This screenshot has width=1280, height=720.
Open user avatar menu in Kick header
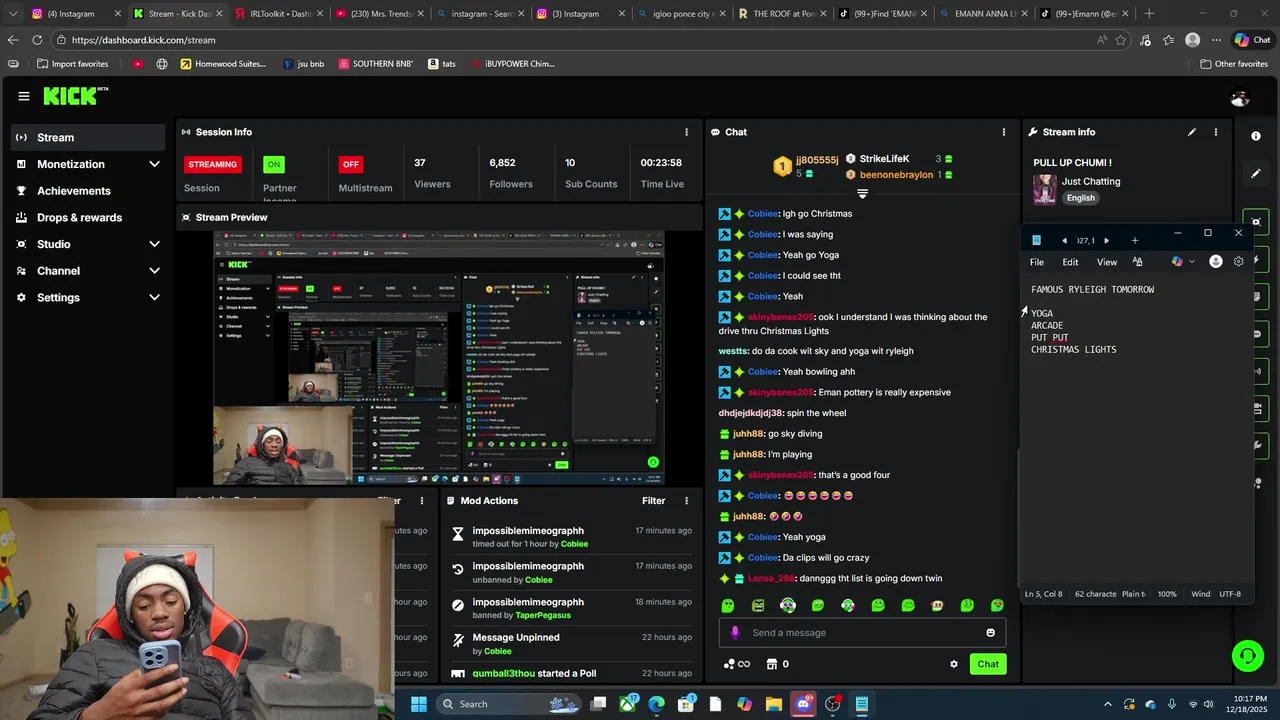1240,97
